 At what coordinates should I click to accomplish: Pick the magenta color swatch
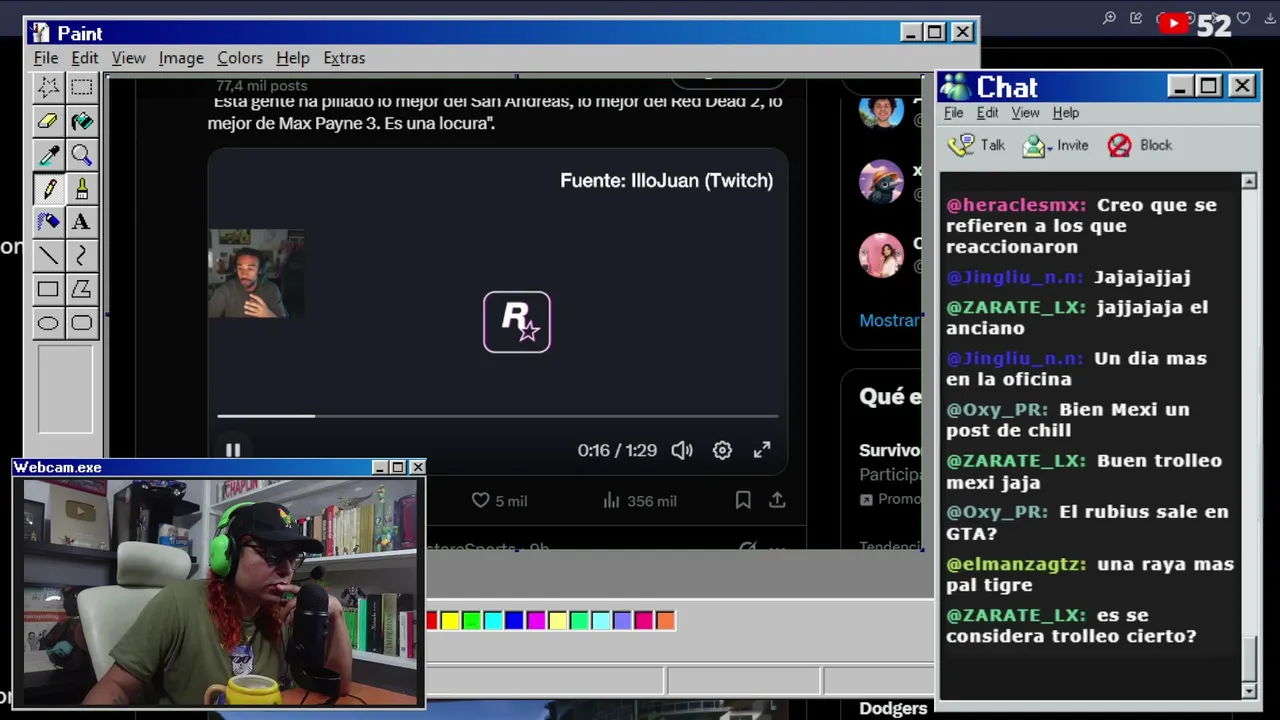536,621
